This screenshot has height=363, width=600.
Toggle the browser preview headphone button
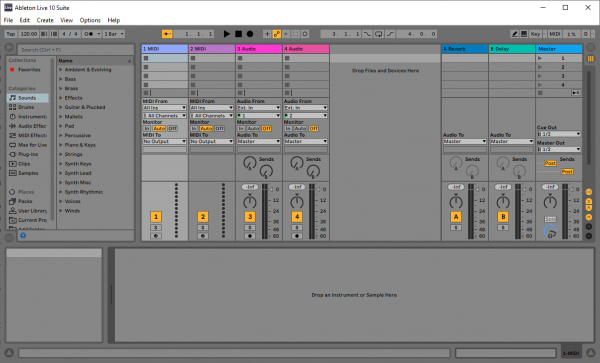coord(23,236)
